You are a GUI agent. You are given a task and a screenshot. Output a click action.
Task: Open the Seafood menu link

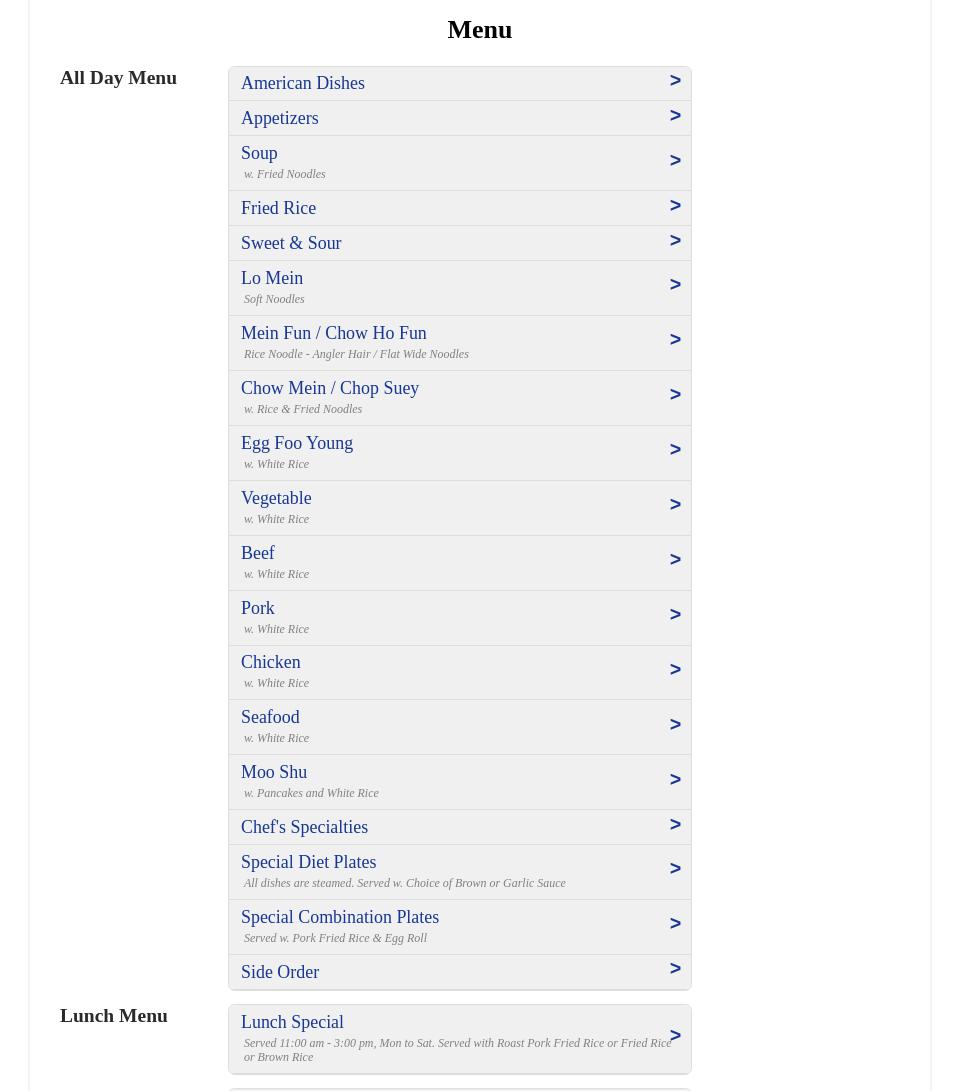[x=269, y=717]
